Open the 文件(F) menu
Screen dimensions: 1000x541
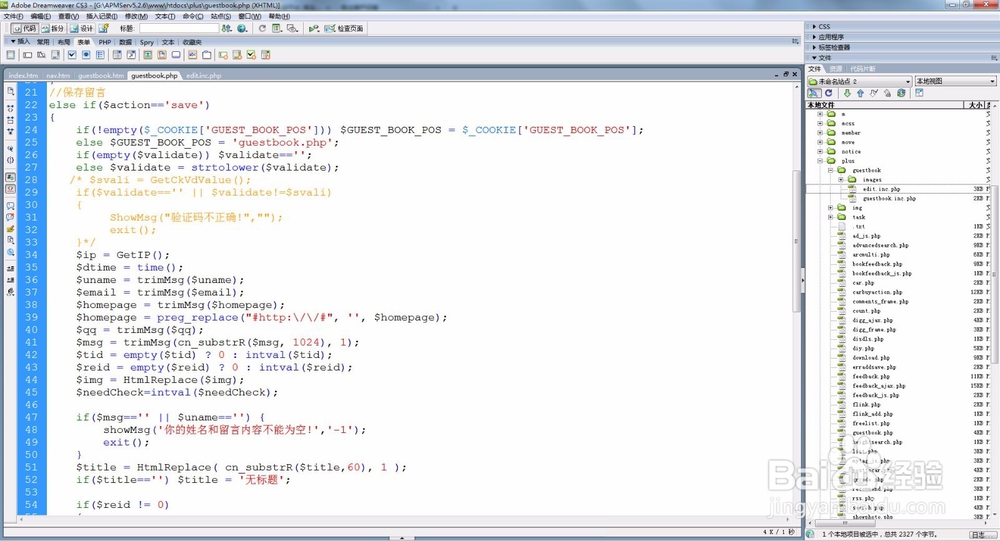[x=13, y=17]
